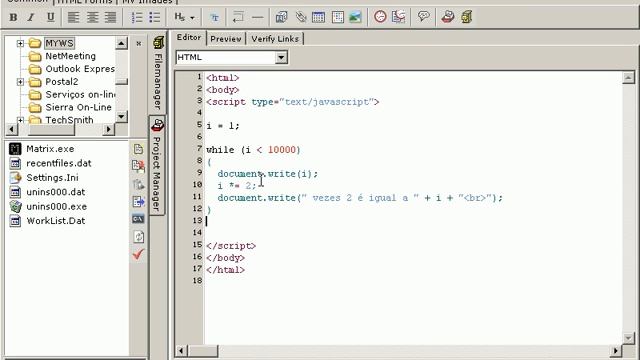The width and height of the screenshot is (640, 360).
Task: Center align text
Action: [92, 18]
